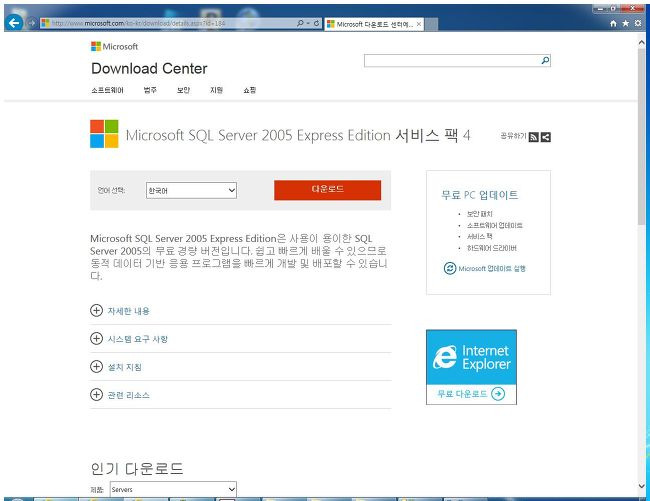This screenshot has width=650, height=501.
Task: Open the 보안 navigation menu
Action: tap(183, 90)
